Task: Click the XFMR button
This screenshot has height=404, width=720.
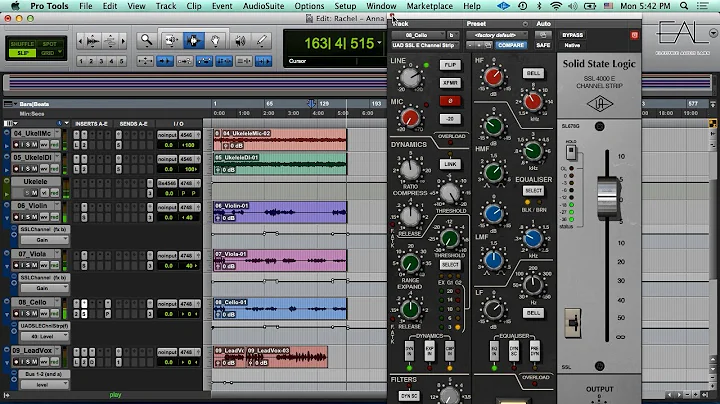Action: click(450, 83)
